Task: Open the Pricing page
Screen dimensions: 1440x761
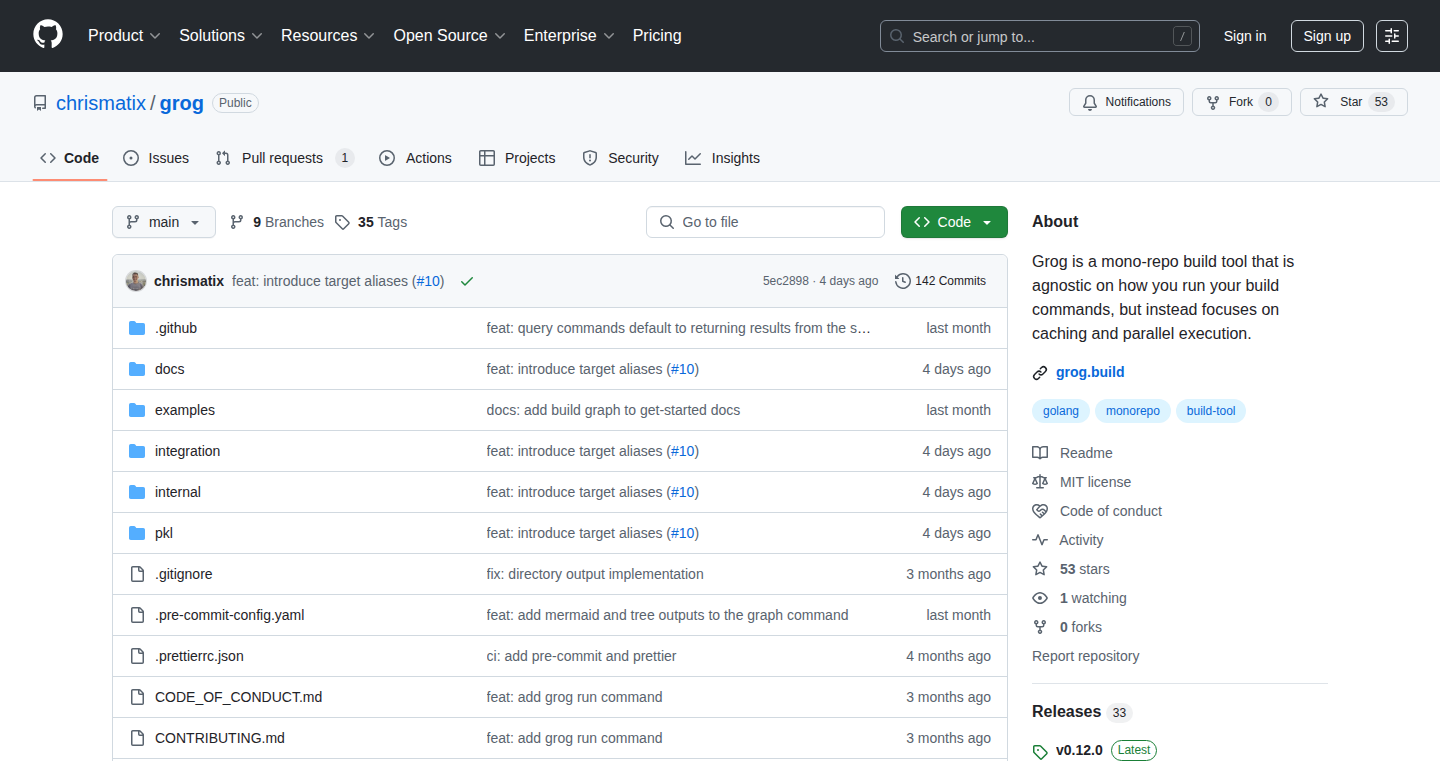Action: click(x=657, y=35)
